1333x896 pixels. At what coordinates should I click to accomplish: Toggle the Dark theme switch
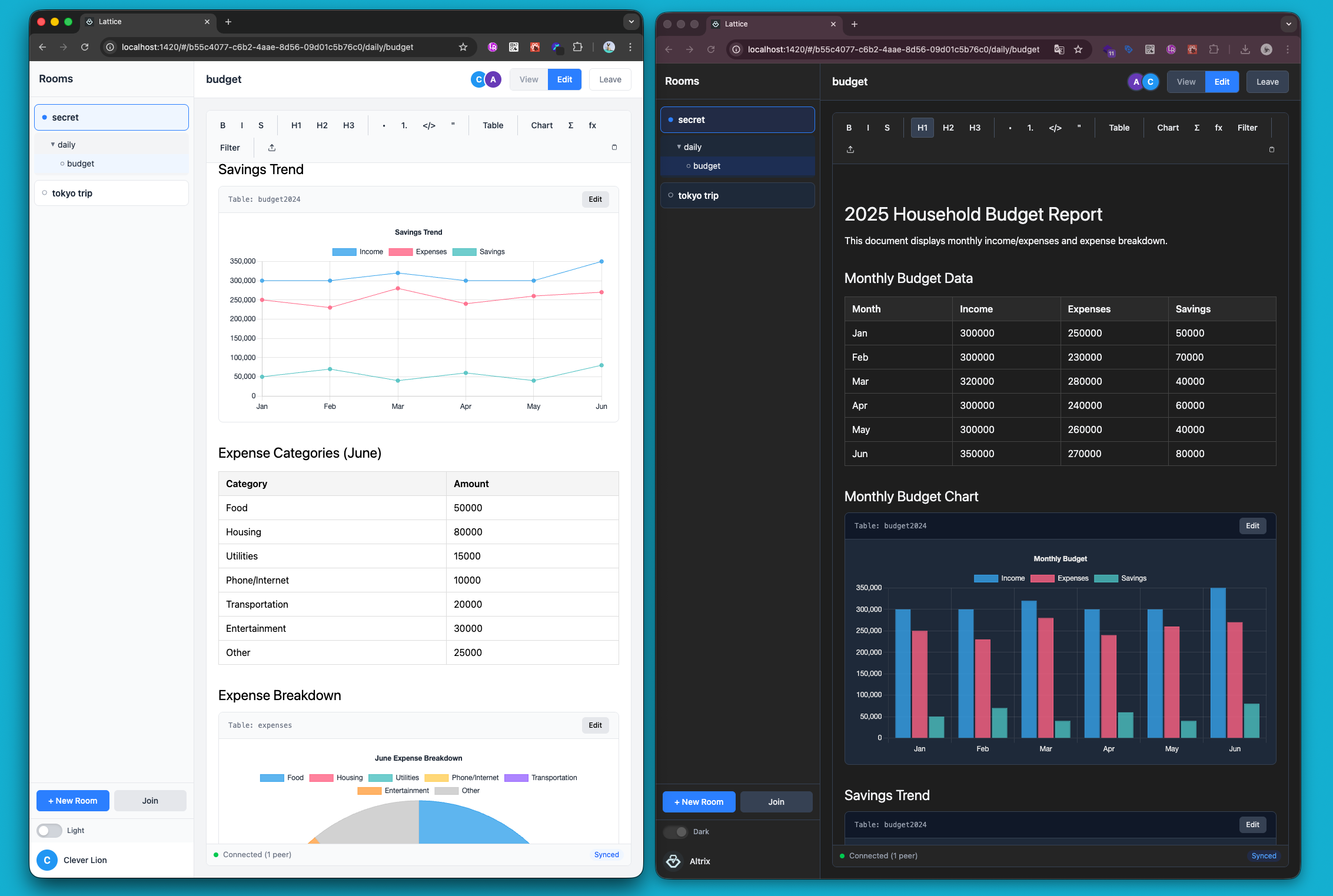676,832
